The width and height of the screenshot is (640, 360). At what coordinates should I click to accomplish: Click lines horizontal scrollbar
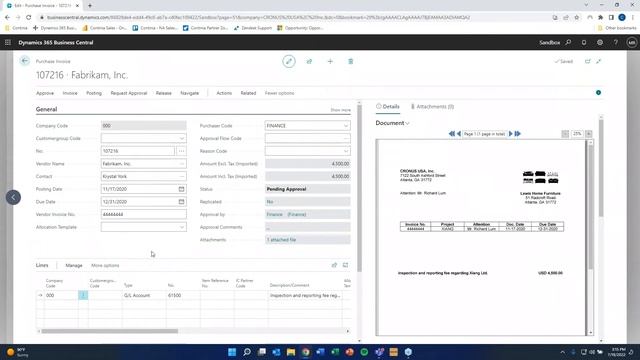(109, 331)
